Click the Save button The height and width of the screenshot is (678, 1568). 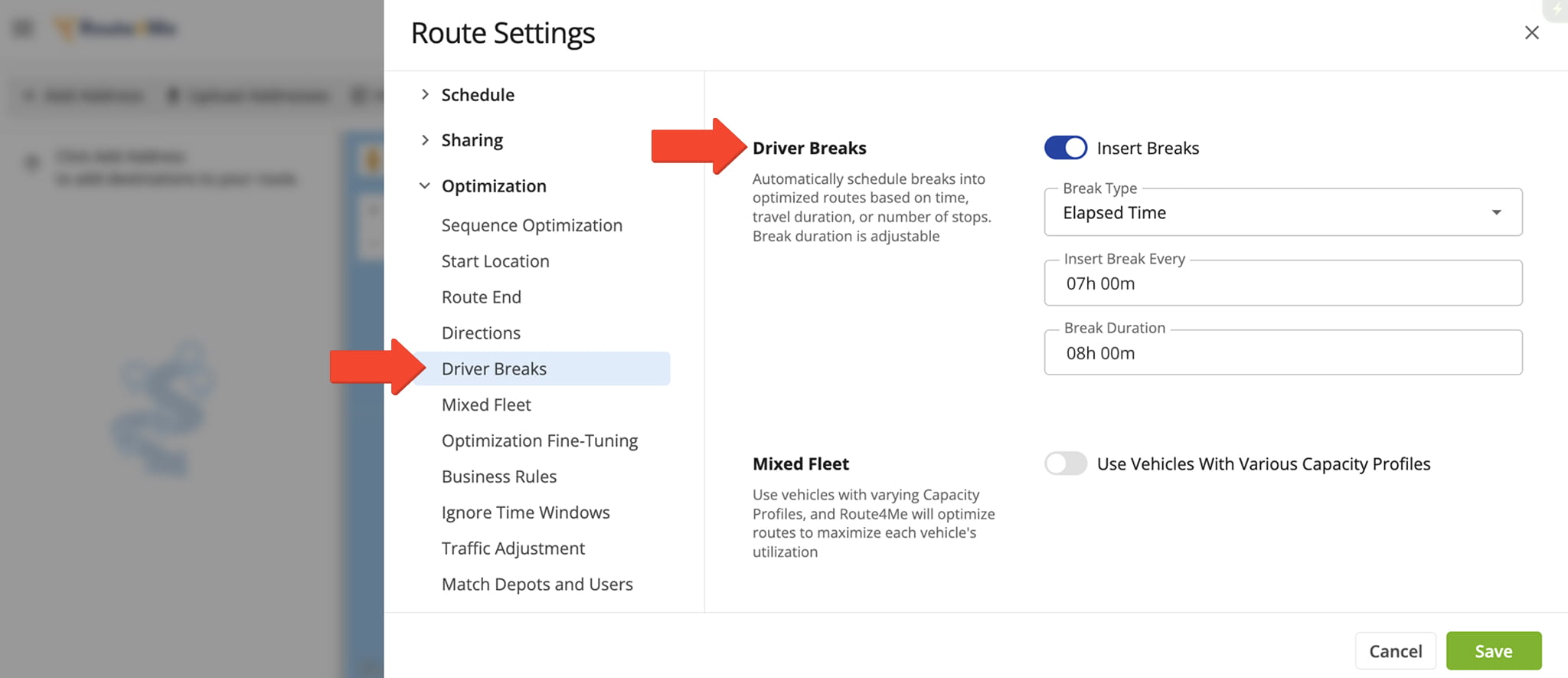pyautogui.click(x=1493, y=651)
